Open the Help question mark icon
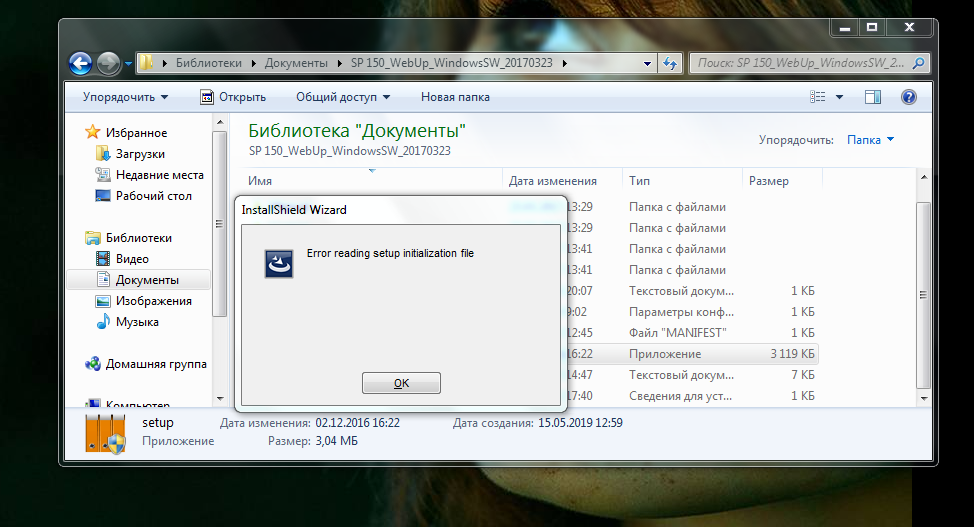This screenshot has width=974, height=527. coord(908,97)
